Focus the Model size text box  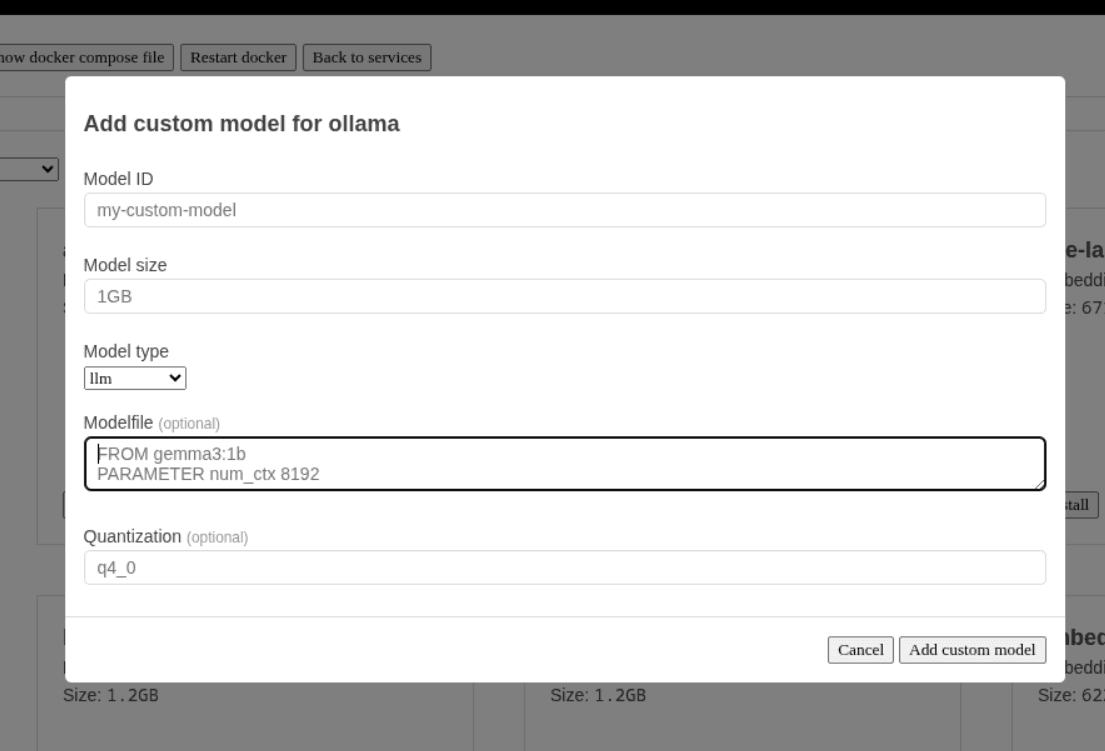(x=565, y=296)
